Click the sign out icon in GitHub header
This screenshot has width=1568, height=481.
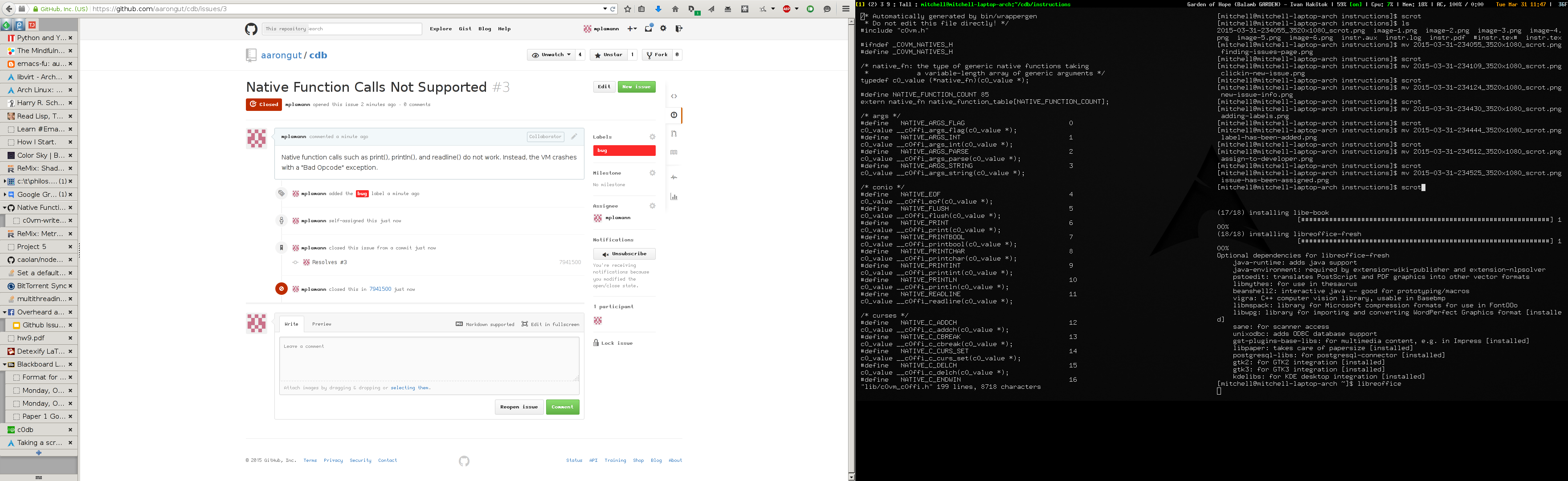679,29
